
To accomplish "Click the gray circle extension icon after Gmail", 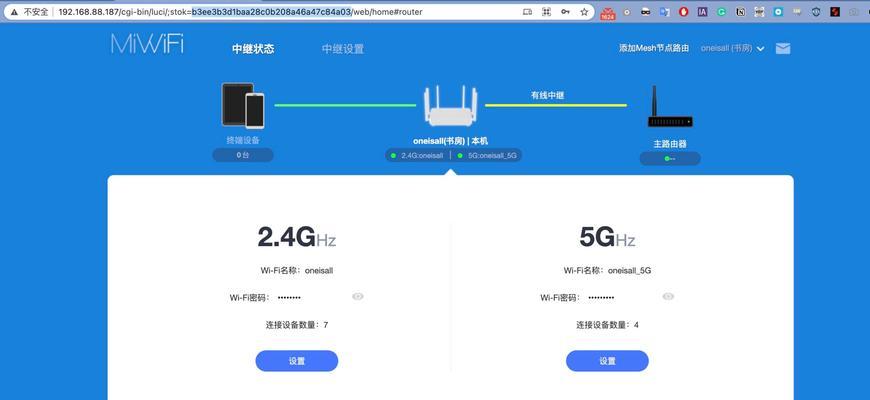I will click(x=627, y=12).
